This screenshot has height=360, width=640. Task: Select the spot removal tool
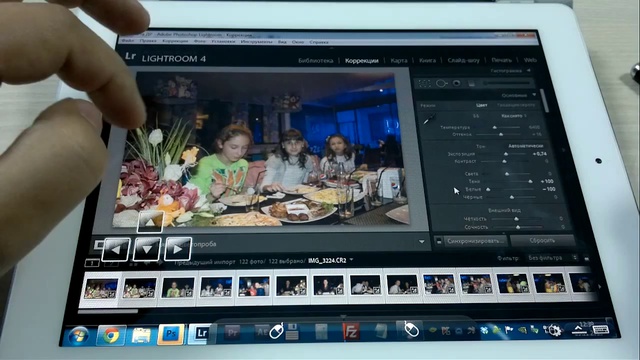point(441,83)
